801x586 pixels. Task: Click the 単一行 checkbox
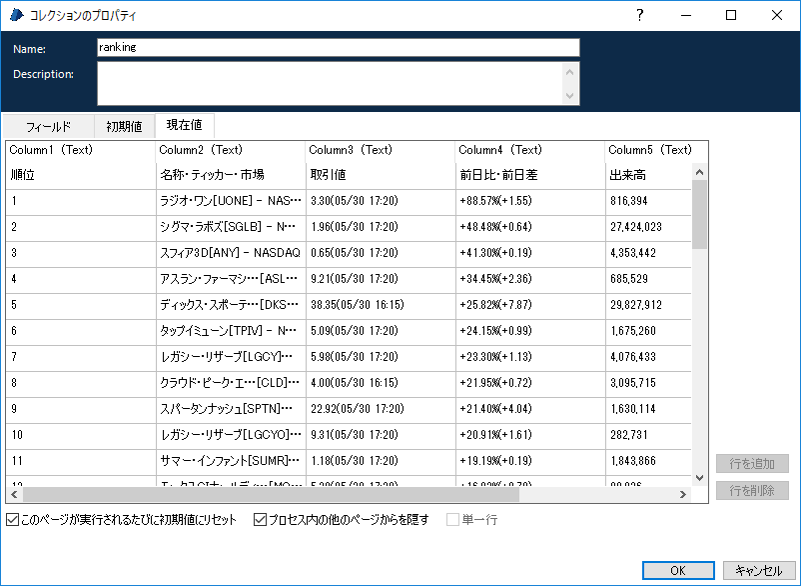click(x=453, y=520)
